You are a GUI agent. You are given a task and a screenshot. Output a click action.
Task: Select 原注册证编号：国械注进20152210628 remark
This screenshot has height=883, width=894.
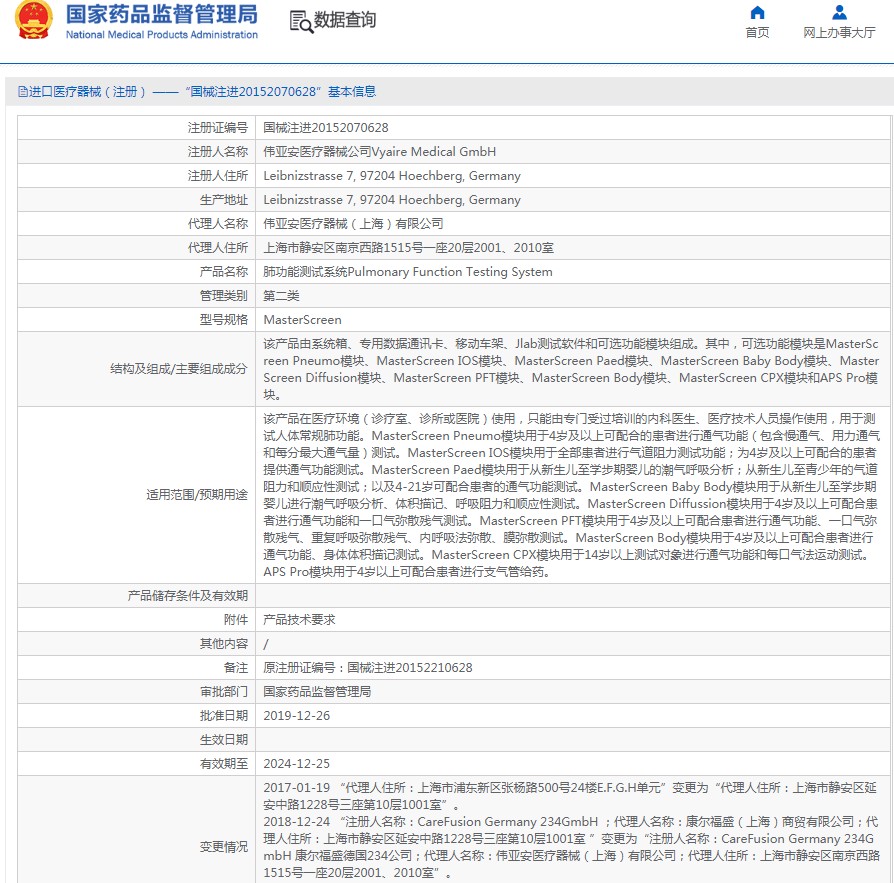368,668
